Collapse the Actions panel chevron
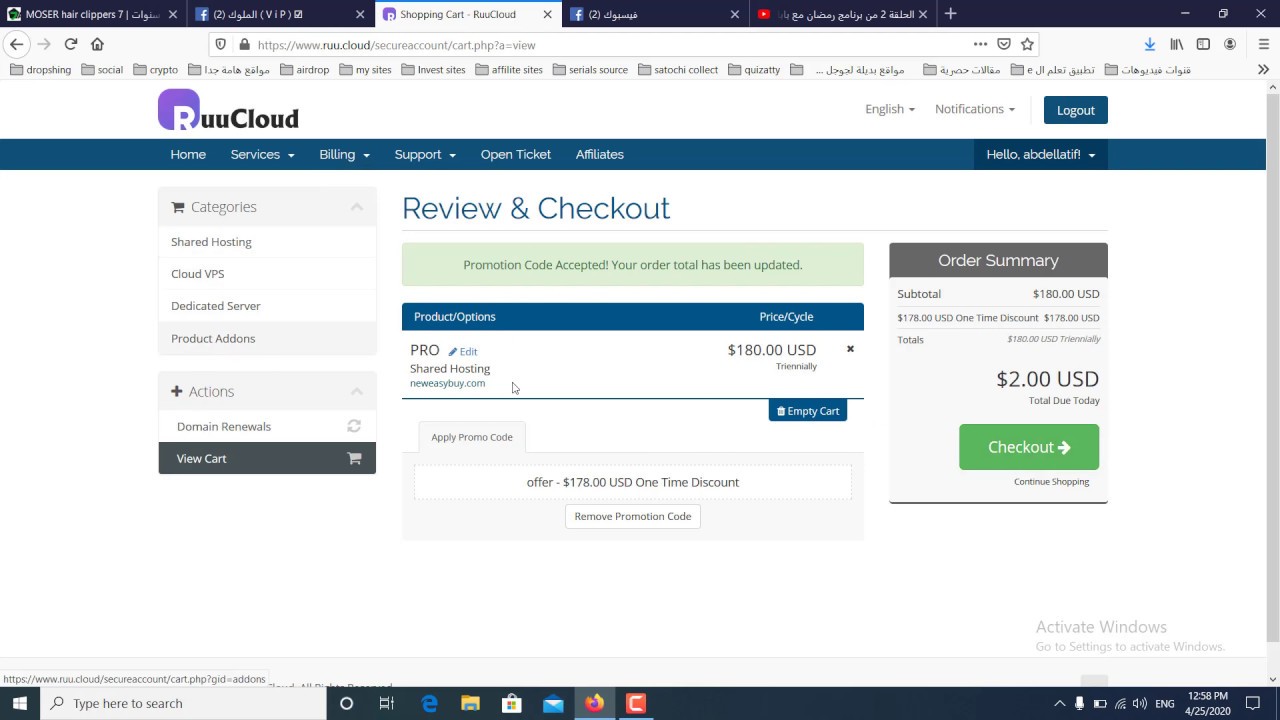1280x720 pixels. point(357,391)
